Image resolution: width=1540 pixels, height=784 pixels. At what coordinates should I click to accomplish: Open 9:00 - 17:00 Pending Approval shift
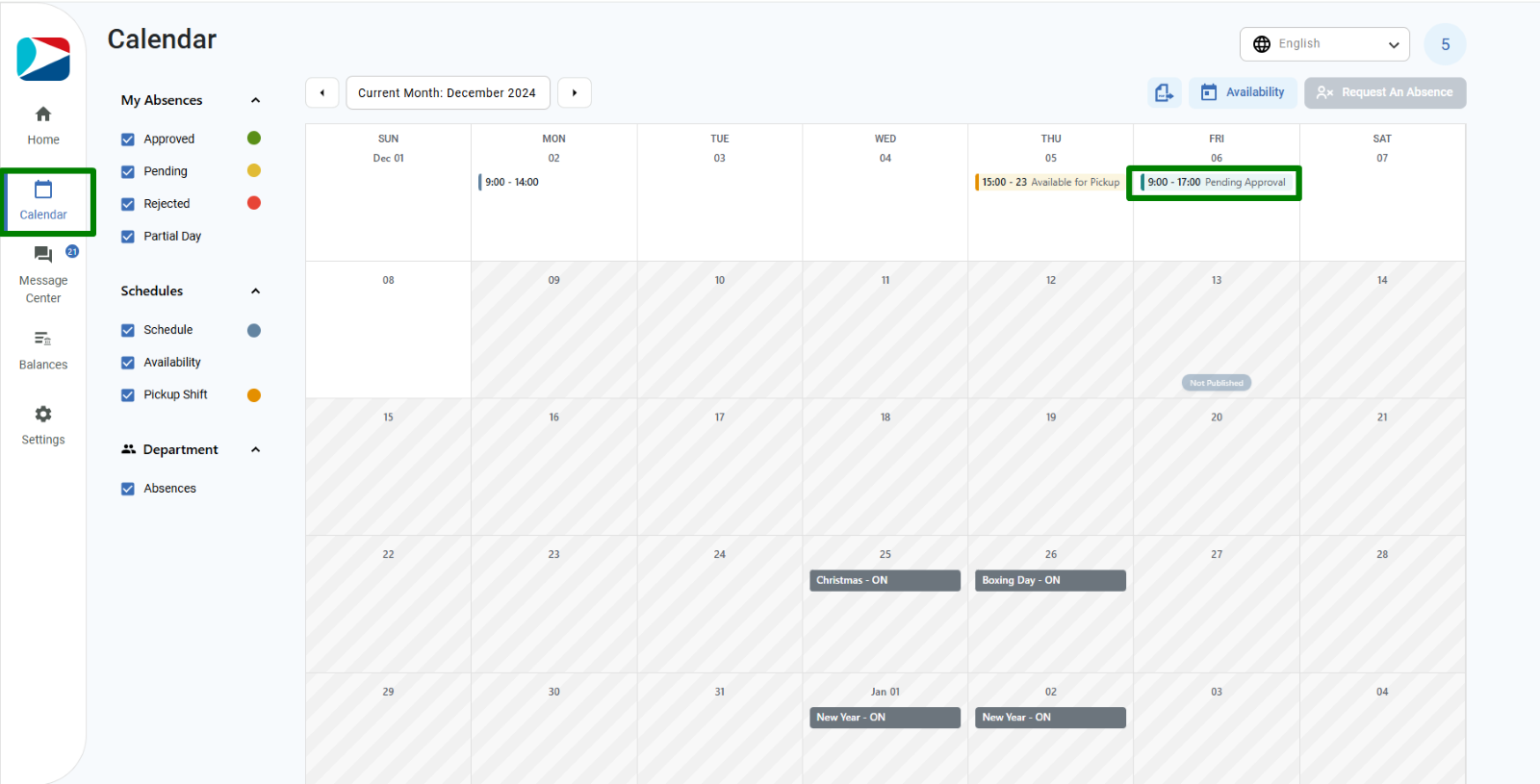[1215, 182]
